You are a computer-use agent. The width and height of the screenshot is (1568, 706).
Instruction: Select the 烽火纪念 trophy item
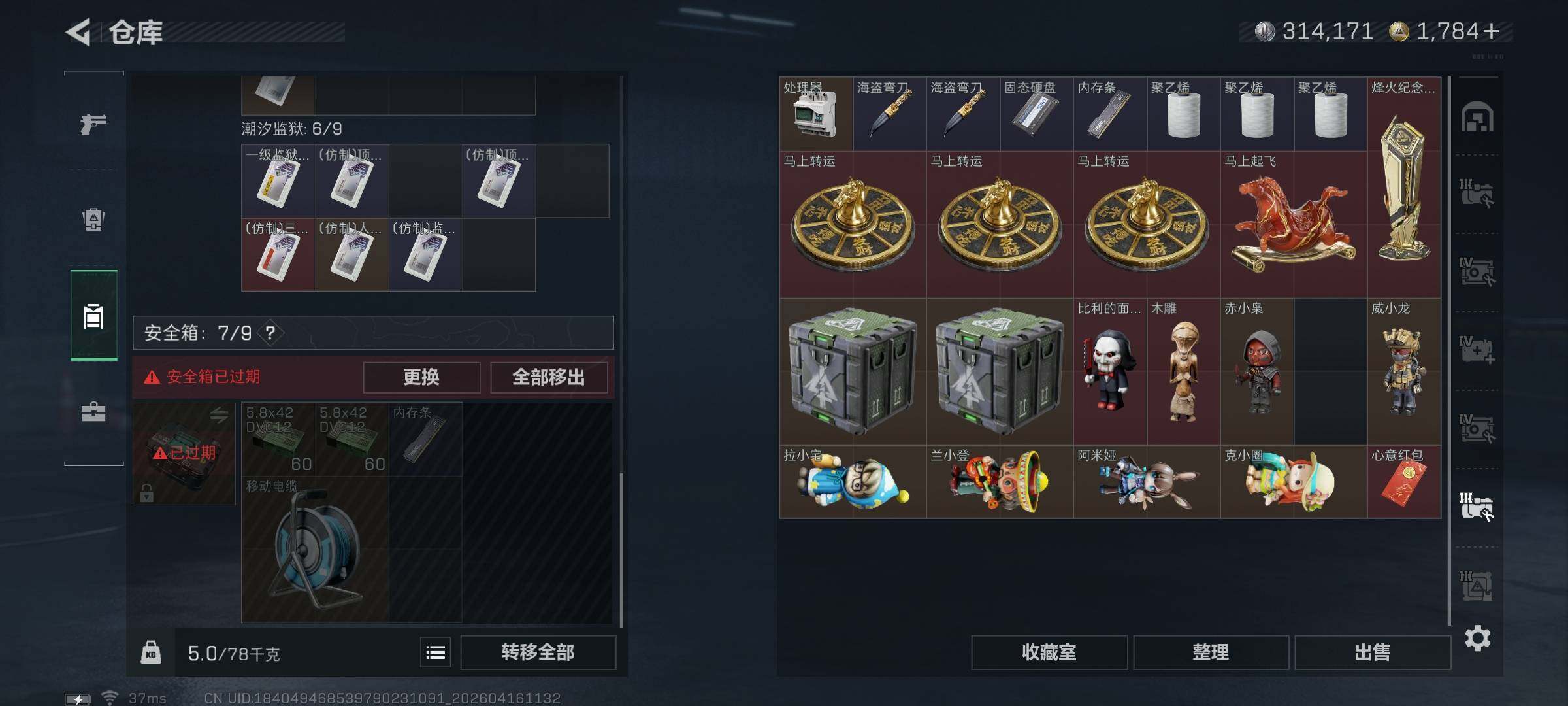1404,188
